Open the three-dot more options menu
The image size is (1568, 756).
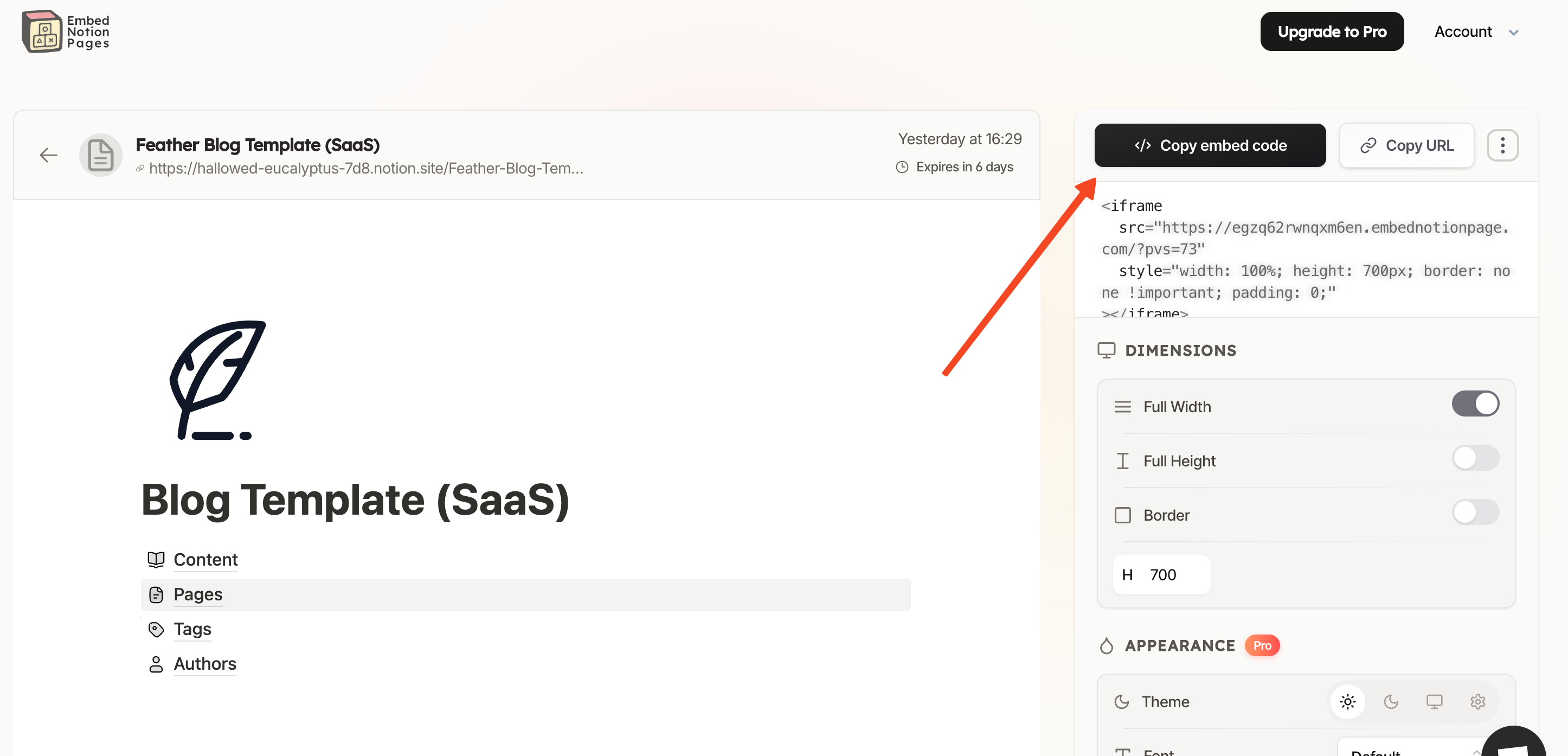pos(1502,145)
